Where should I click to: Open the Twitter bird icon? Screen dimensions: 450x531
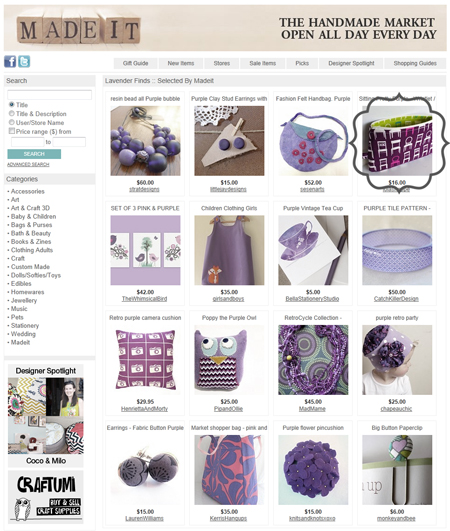(x=24, y=62)
